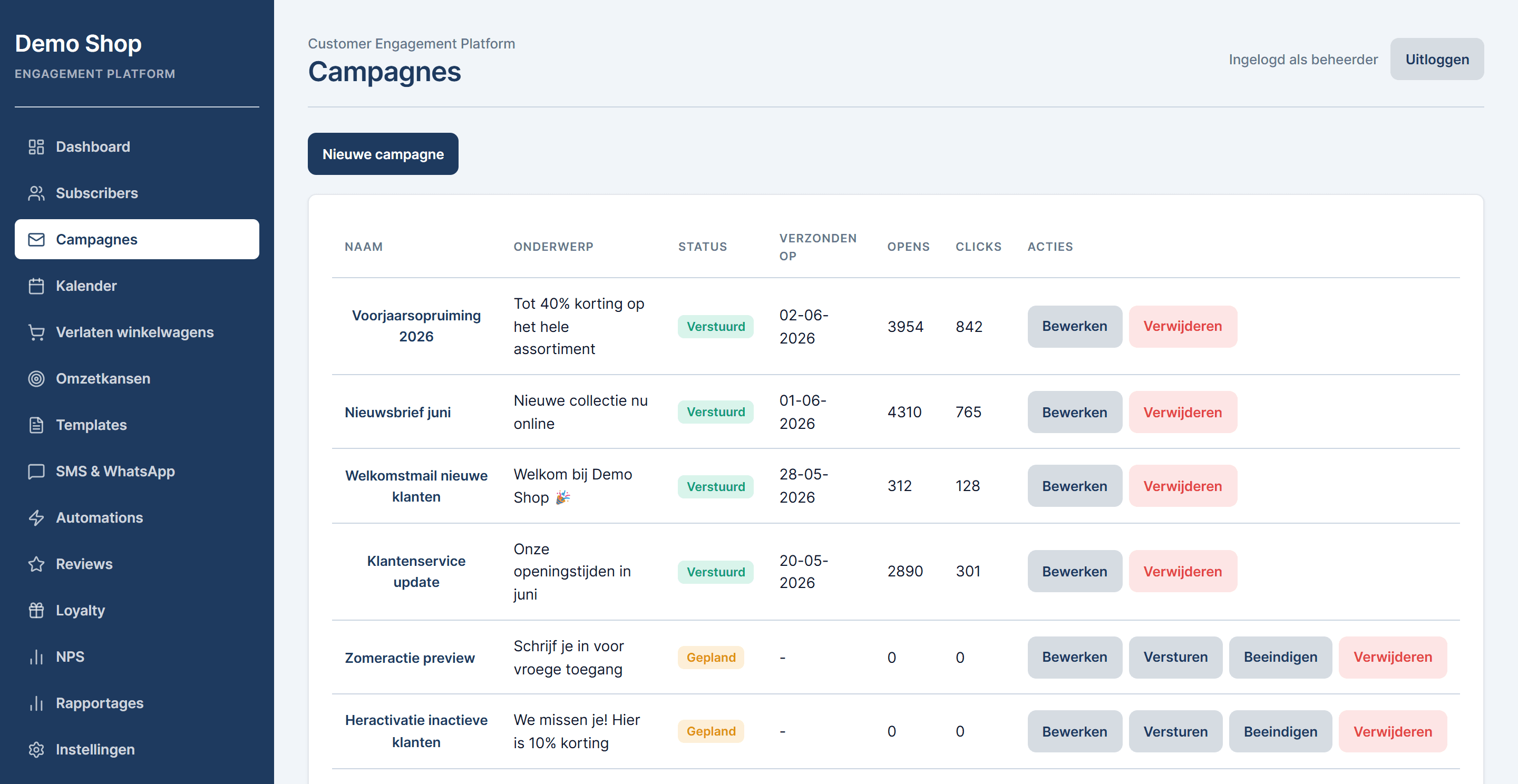The width and height of the screenshot is (1518, 784).
Task: Open the Zomeractie preview campaign name
Action: point(410,658)
